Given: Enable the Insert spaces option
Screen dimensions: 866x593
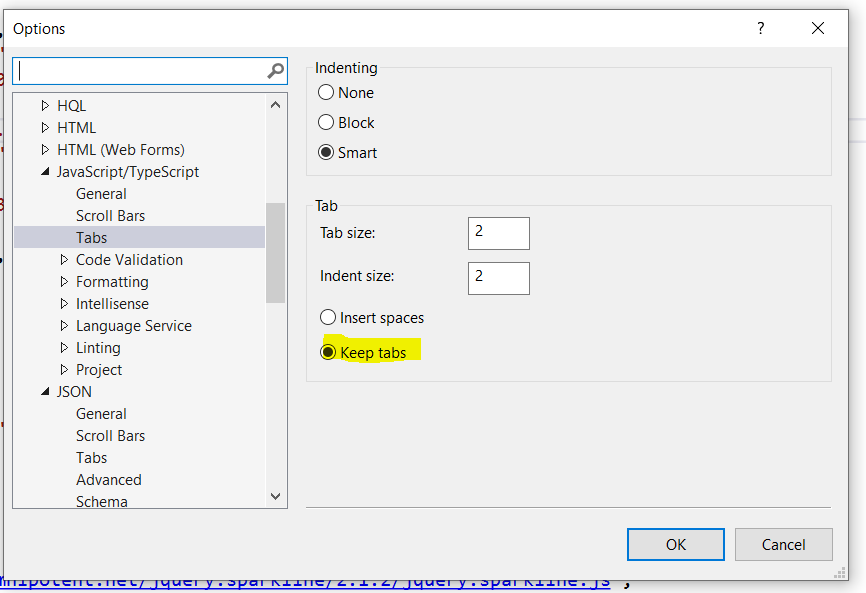Looking at the screenshot, I should click(328, 318).
